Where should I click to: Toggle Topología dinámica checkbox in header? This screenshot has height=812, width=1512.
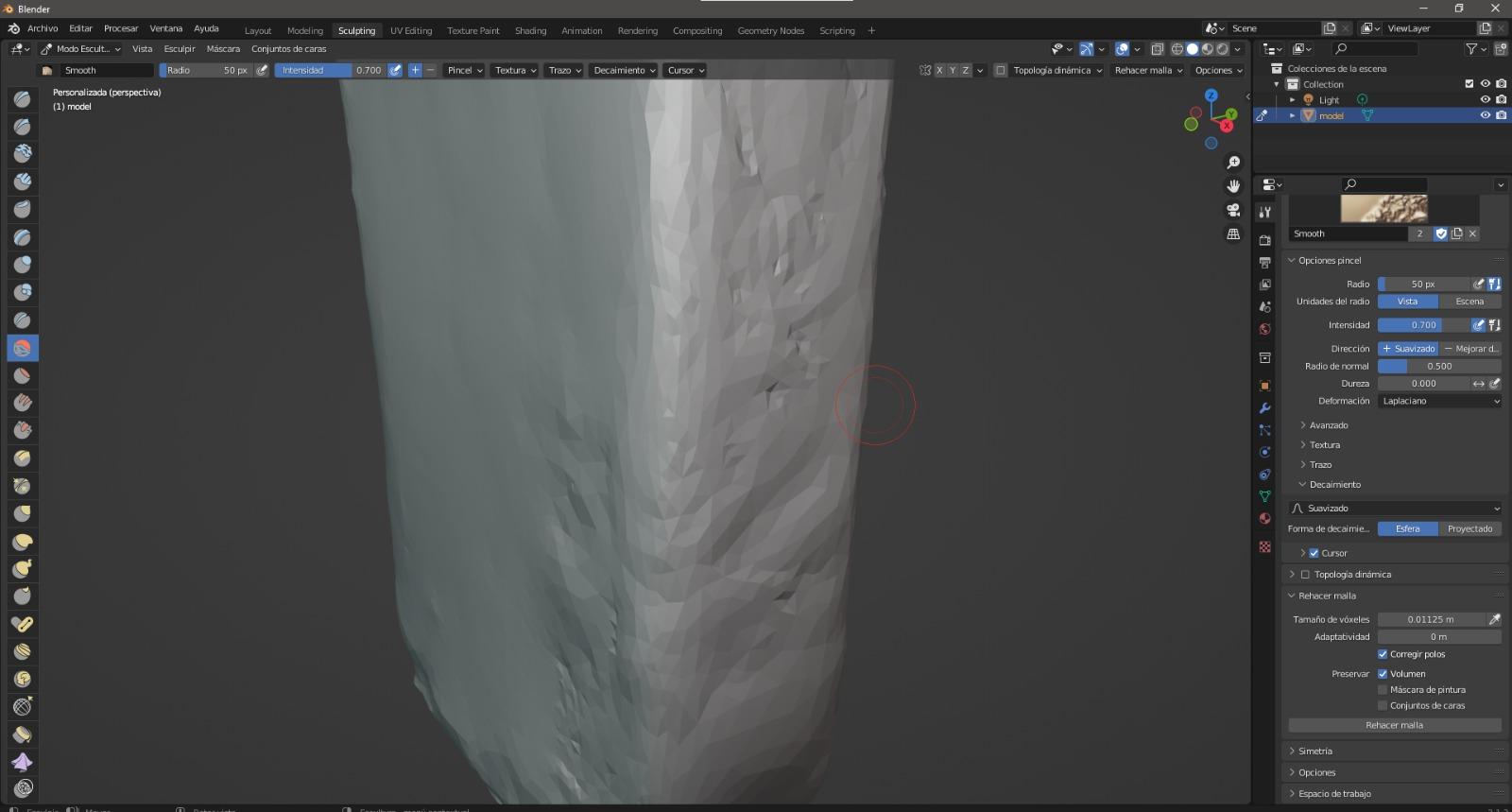1000,70
